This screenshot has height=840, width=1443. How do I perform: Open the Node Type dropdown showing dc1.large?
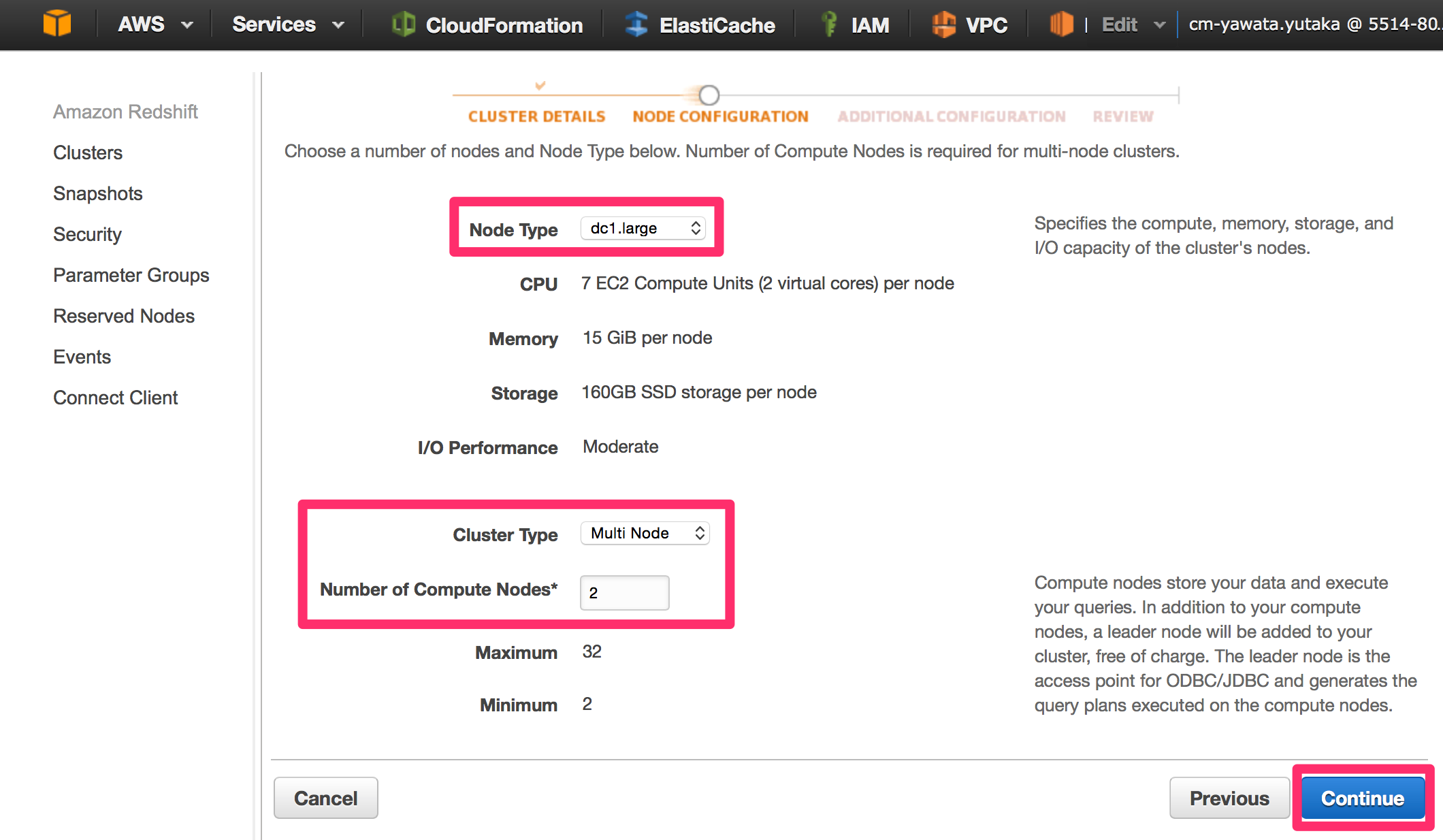point(643,229)
